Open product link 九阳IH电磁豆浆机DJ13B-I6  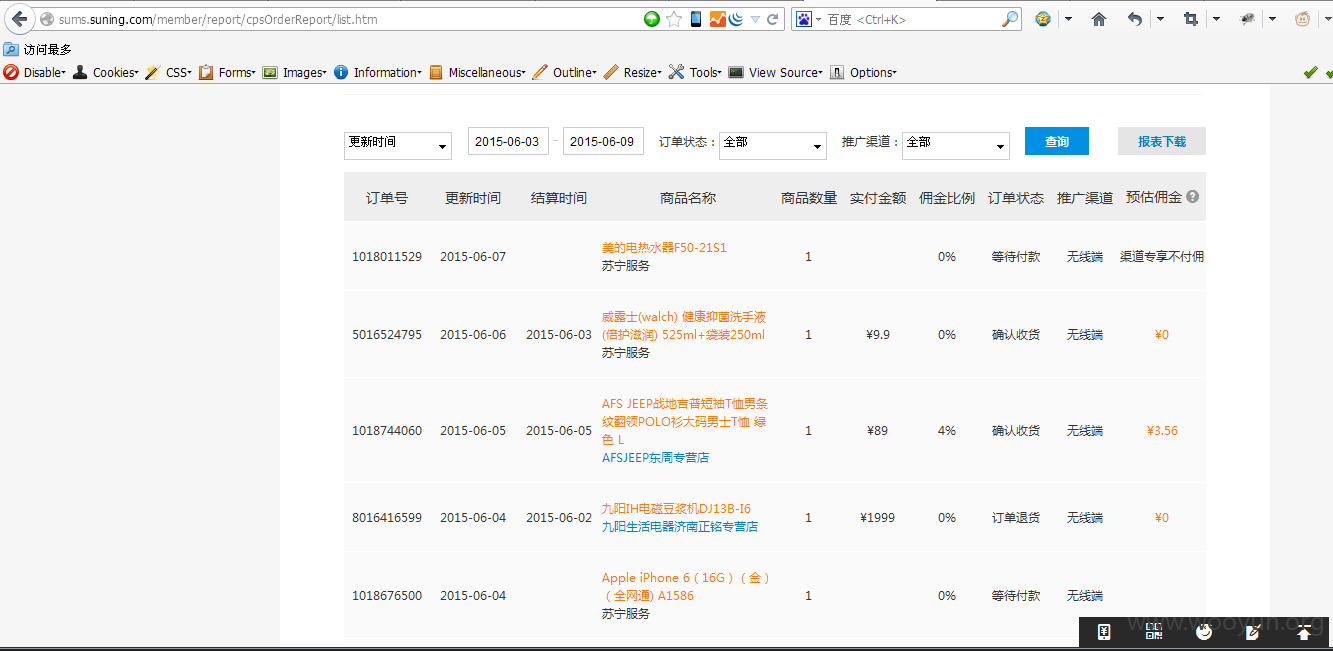coord(676,509)
